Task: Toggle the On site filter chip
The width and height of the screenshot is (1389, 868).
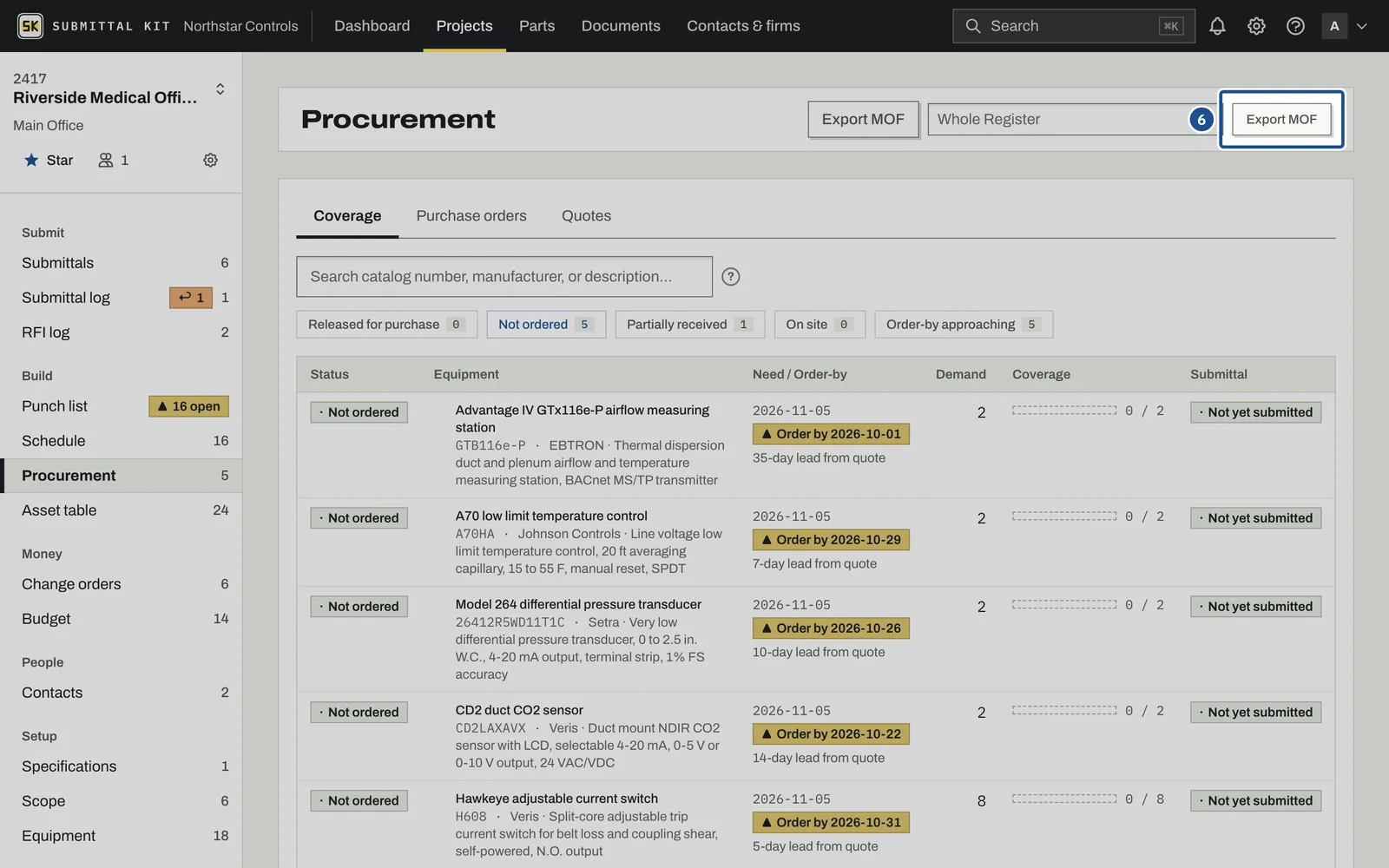Action: [820, 325]
